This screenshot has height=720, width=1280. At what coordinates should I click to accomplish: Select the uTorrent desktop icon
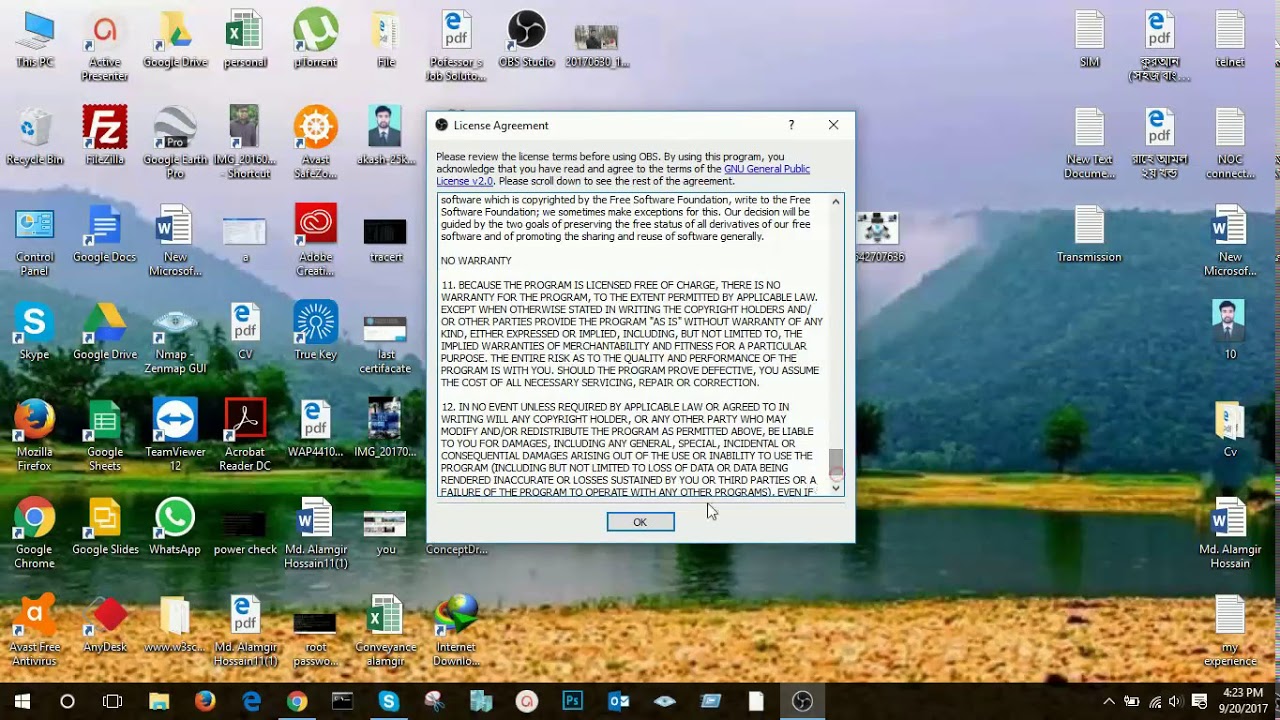pyautogui.click(x=315, y=40)
